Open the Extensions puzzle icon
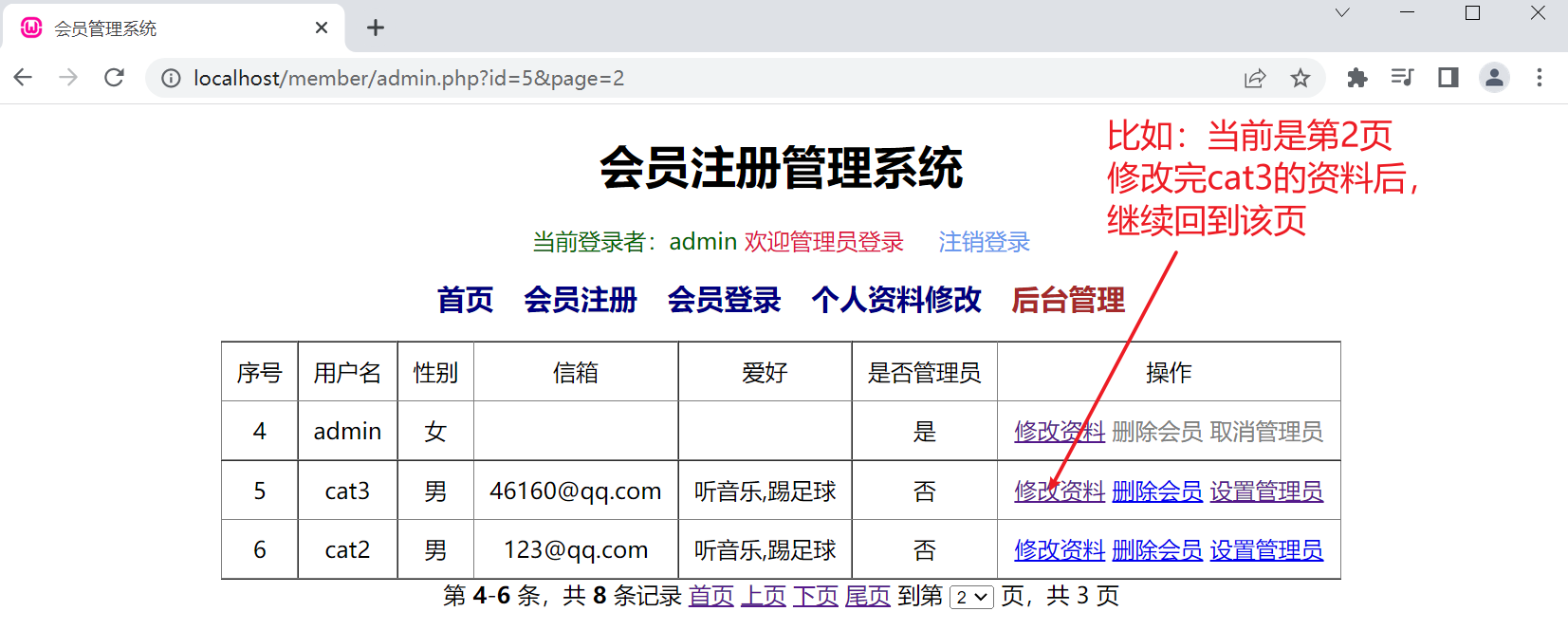 point(1357,78)
